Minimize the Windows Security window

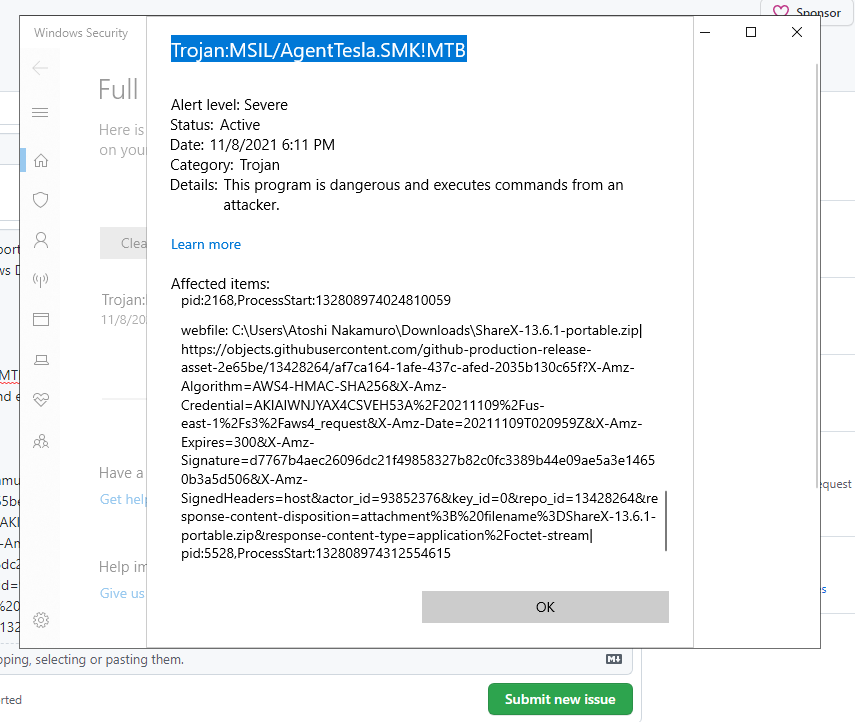705,32
